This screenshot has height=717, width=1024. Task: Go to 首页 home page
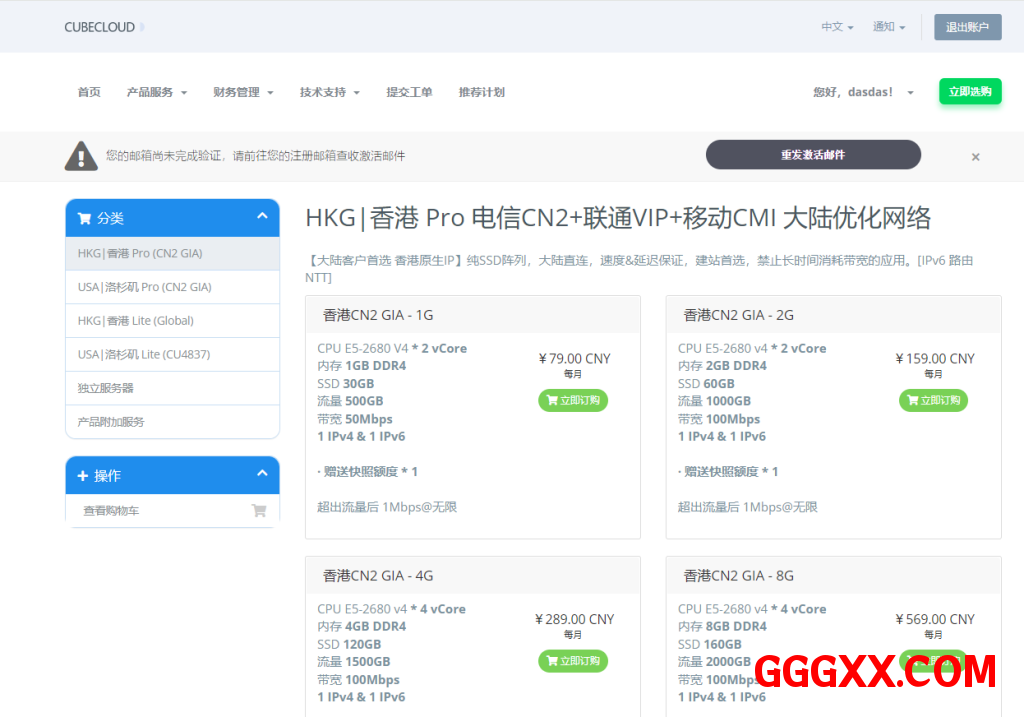click(x=89, y=92)
